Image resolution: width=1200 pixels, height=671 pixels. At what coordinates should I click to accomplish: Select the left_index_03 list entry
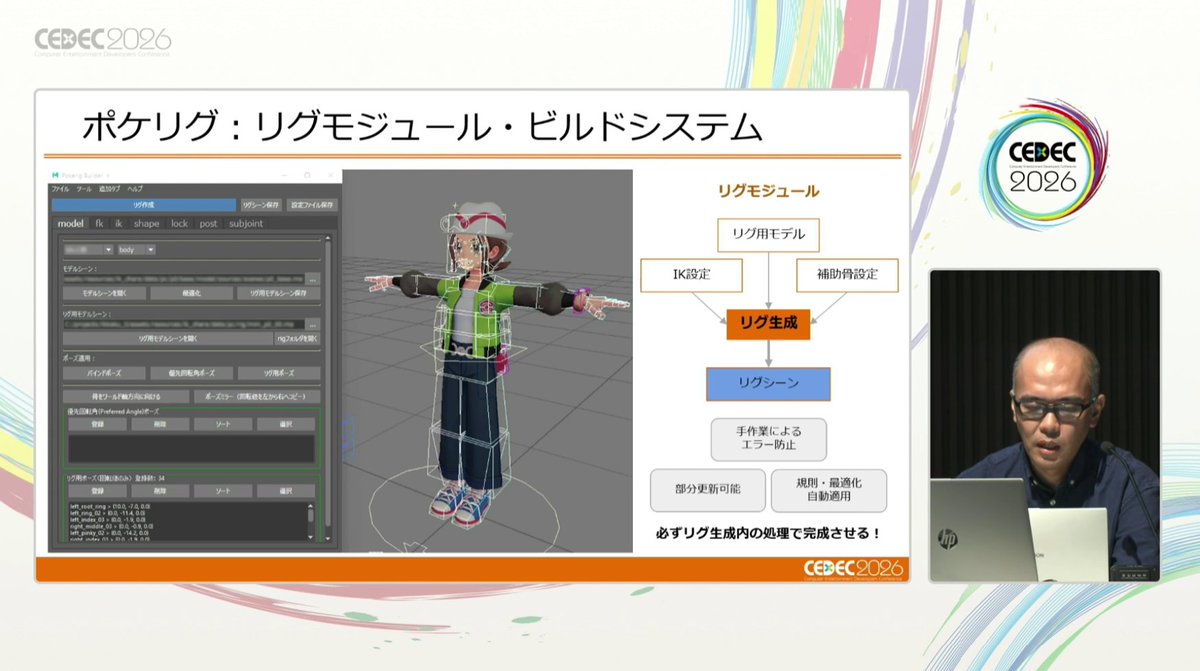pos(110,521)
